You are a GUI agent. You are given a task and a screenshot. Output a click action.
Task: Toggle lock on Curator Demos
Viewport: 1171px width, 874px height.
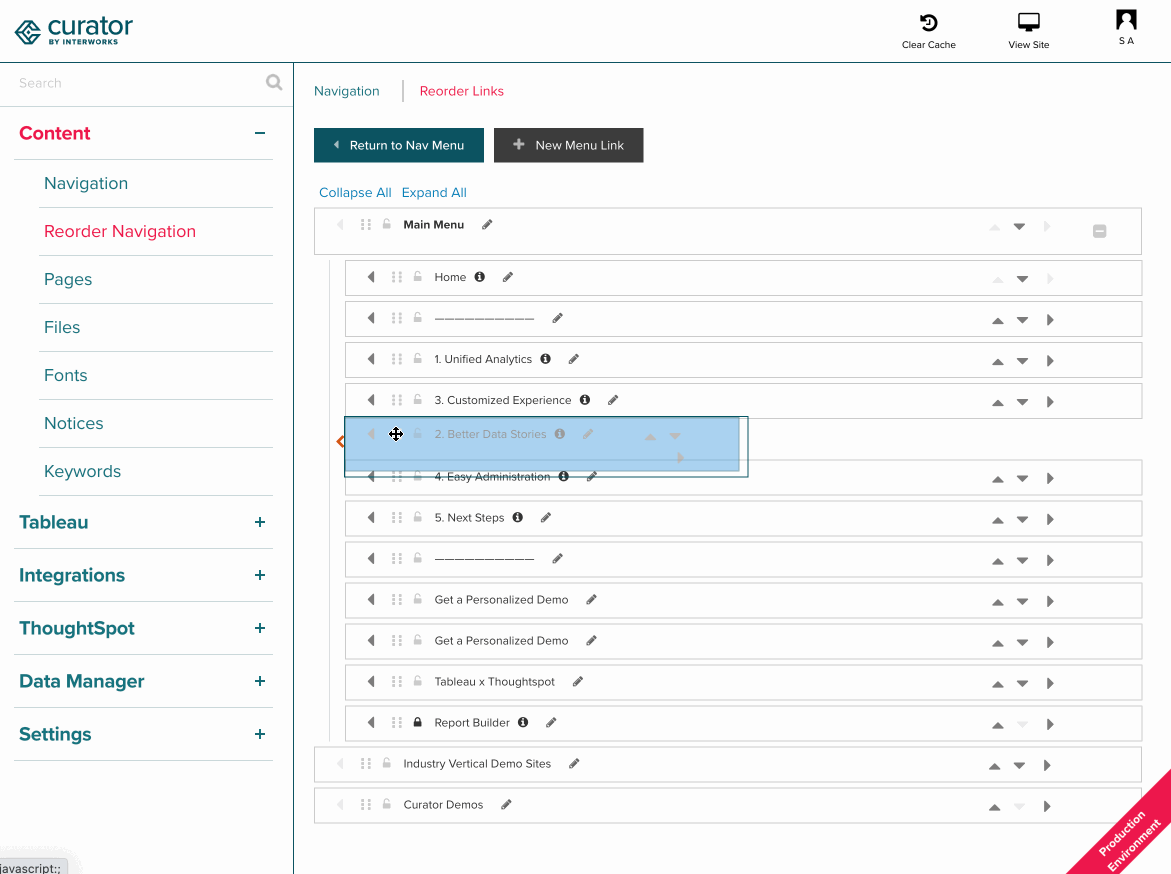[386, 805]
